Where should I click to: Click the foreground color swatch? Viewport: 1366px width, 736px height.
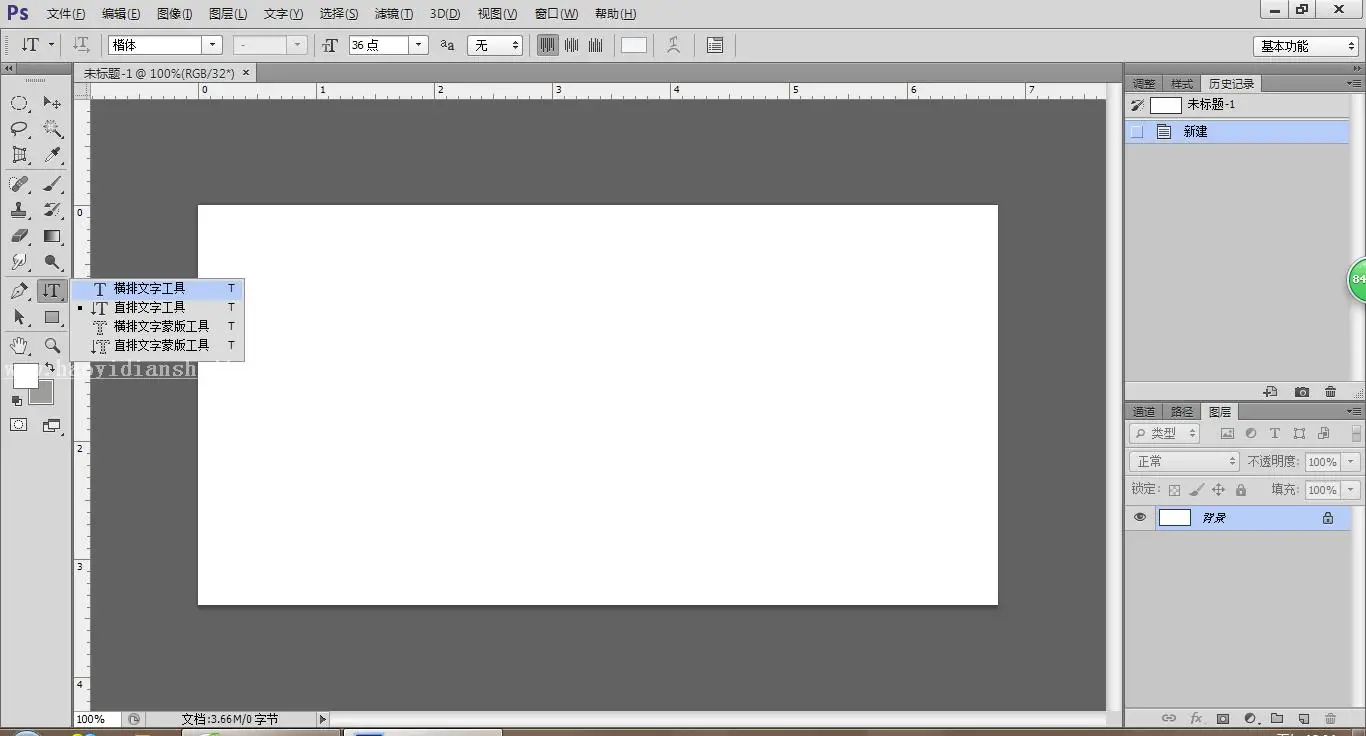(x=25, y=376)
